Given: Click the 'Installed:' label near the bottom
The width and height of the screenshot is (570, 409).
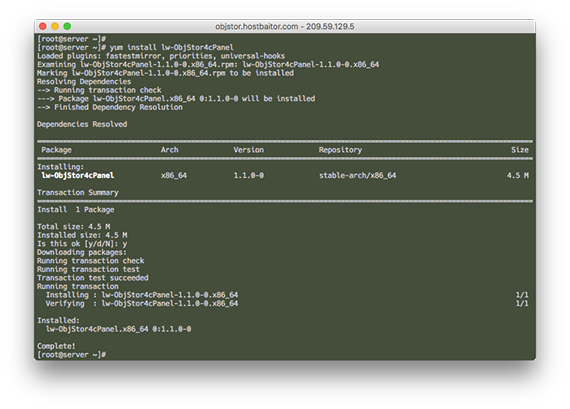Looking at the screenshot, I should click(x=59, y=321).
